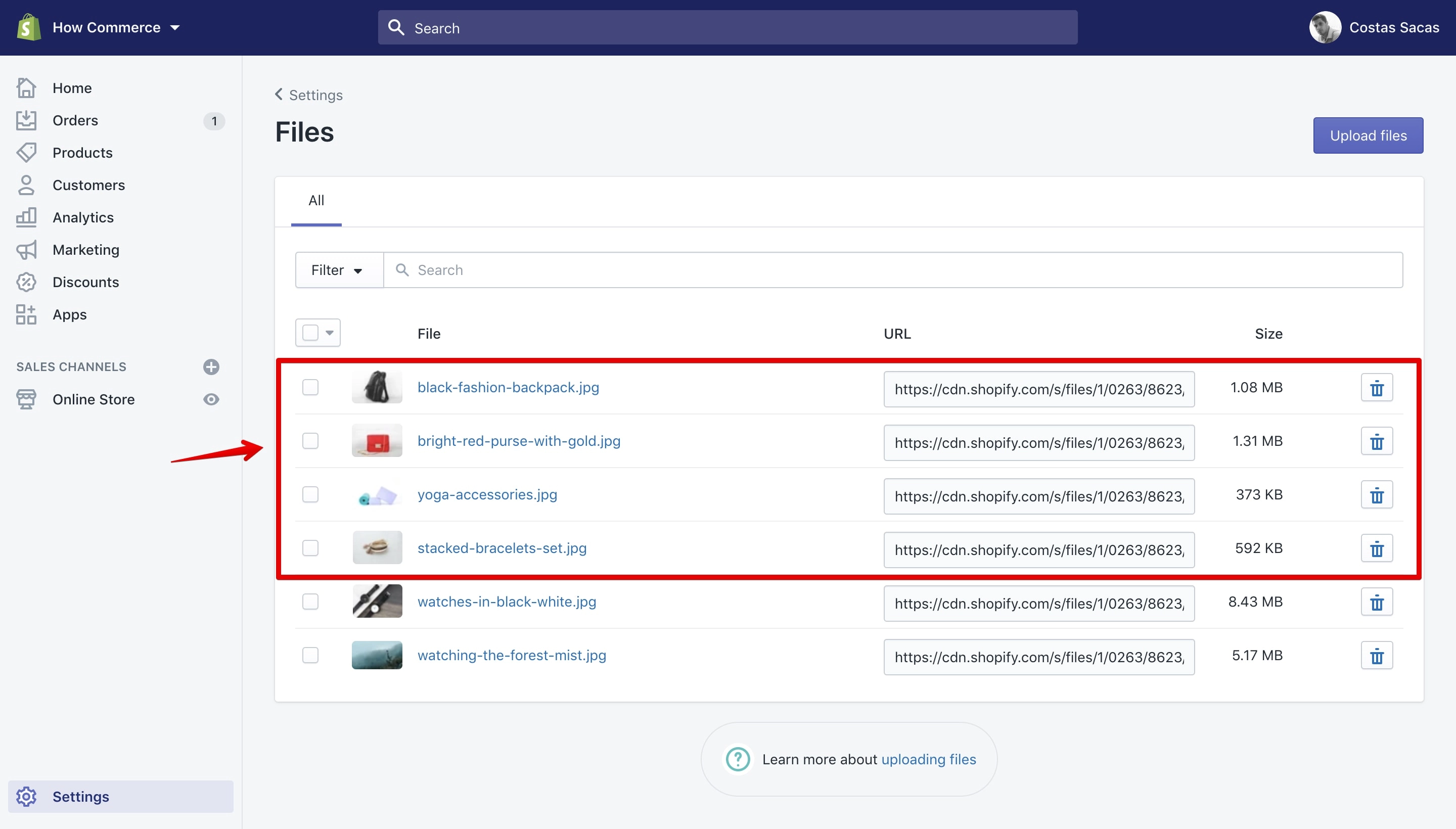Check the watching-the-forest-mist.jpg checkbox

click(x=310, y=655)
